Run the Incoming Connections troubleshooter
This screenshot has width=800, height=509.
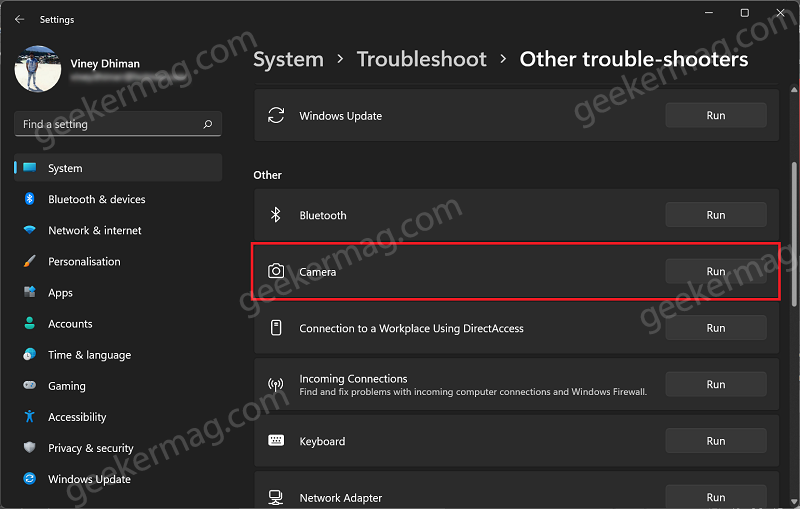716,384
